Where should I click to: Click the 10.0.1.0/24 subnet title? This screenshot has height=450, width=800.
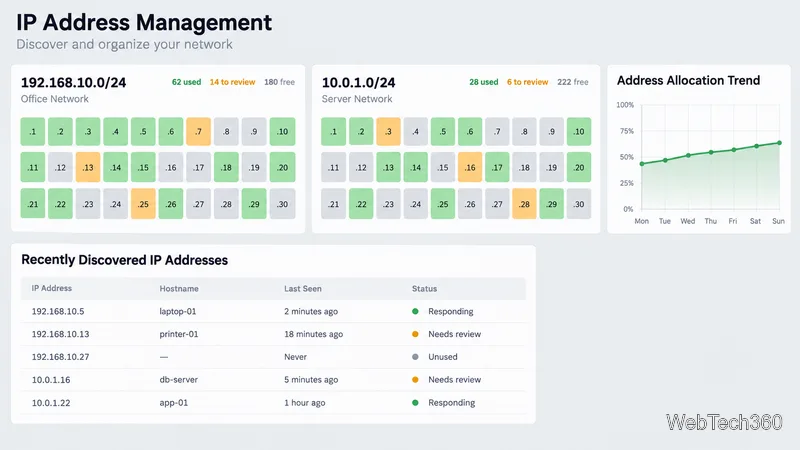(358, 83)
